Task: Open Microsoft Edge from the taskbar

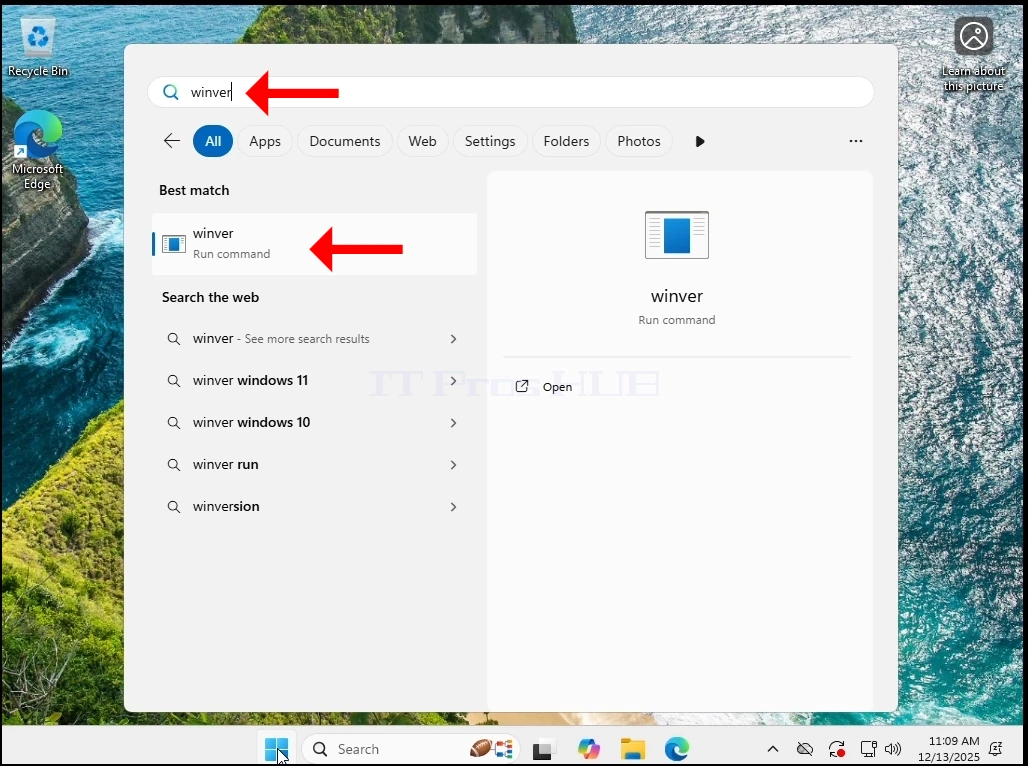Action: coord(677,748)
